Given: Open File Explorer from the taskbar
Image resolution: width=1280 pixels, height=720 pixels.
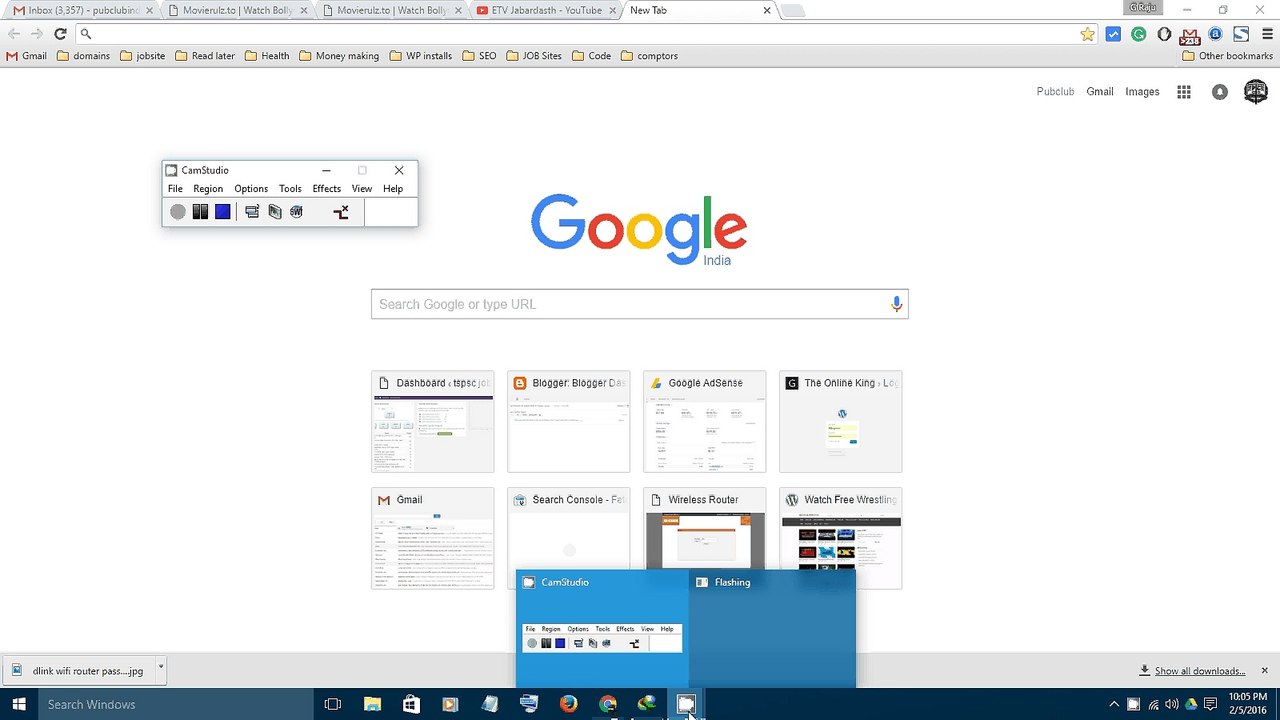Looking at the screenshot, I should pos(372,704).
